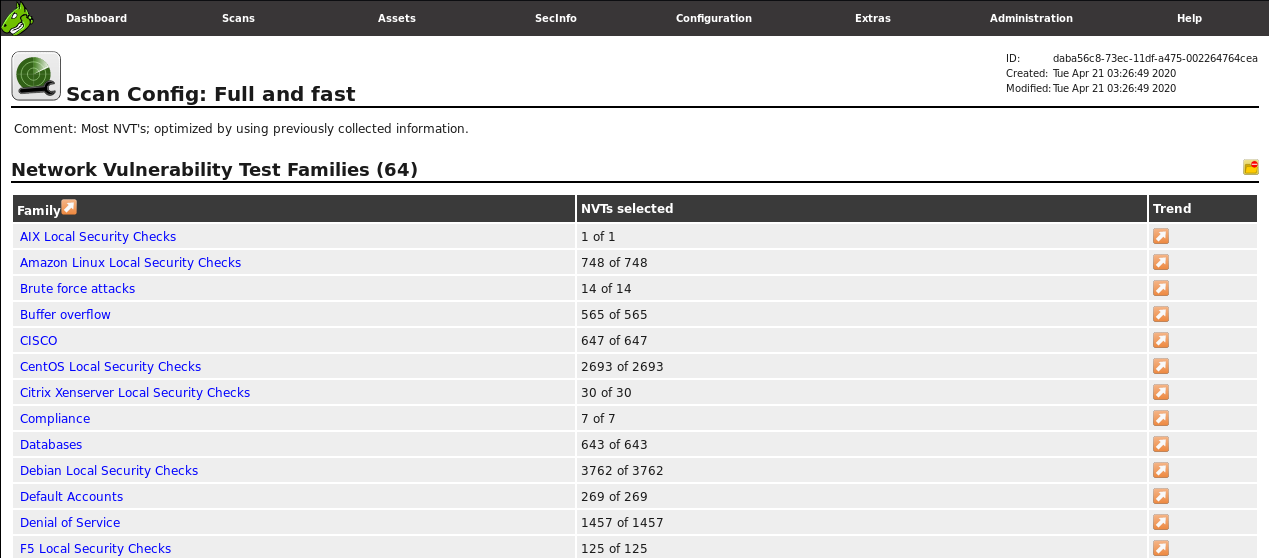
Task: Open the Scans menu
Action: pyautogui.click(x=238, y=18)
